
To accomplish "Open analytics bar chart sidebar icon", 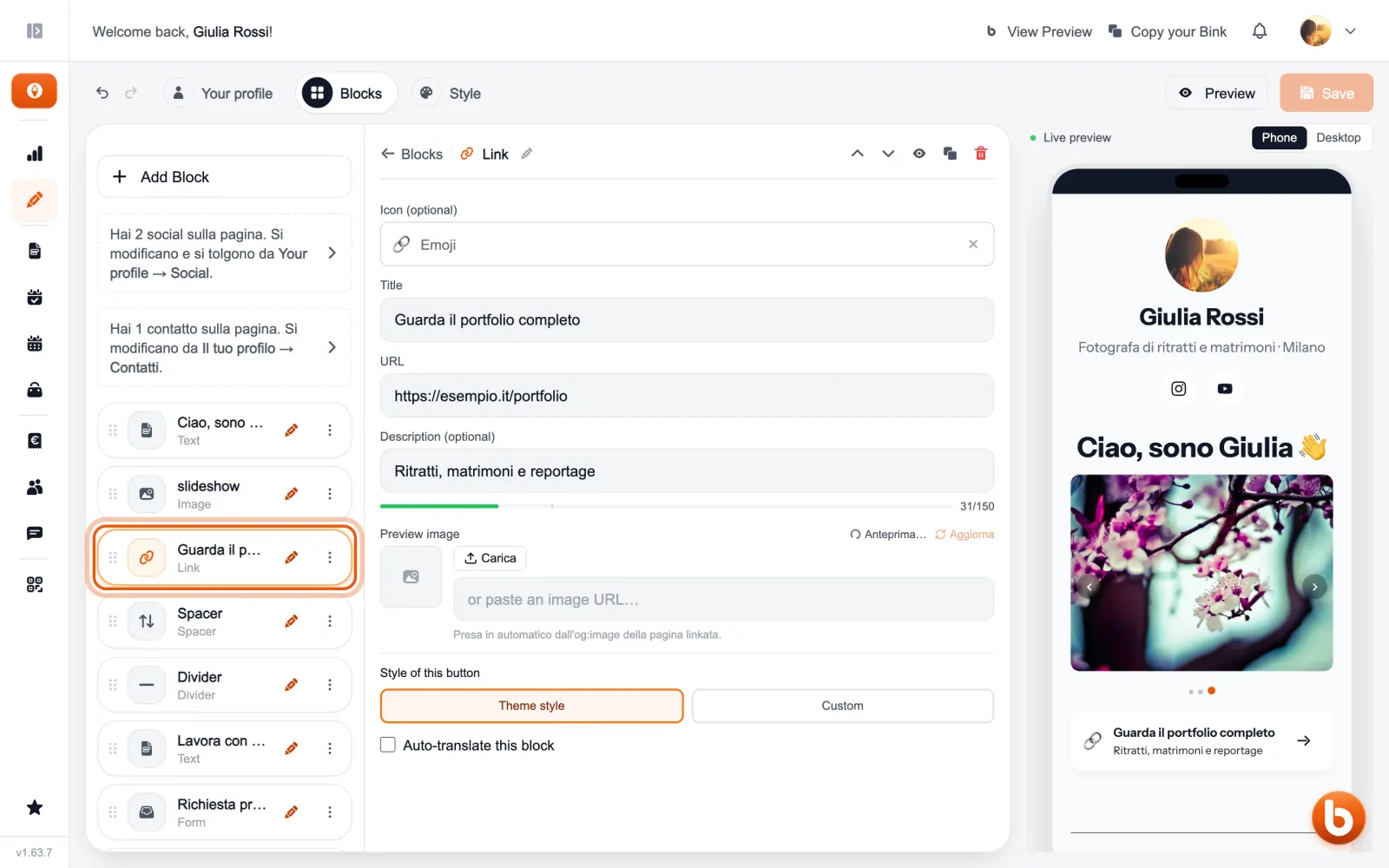I will (35, 154).
